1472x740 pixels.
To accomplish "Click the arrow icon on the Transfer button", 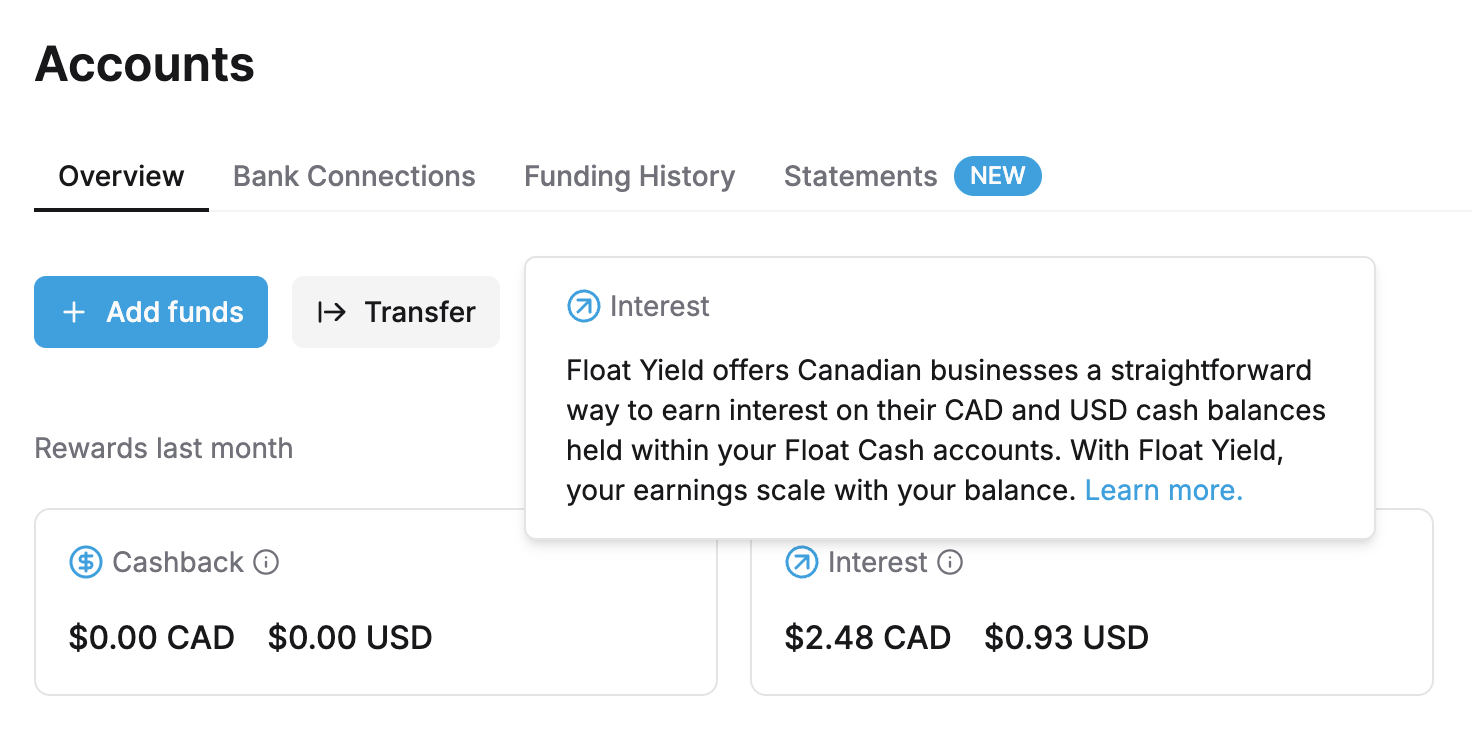I will 331,312.
